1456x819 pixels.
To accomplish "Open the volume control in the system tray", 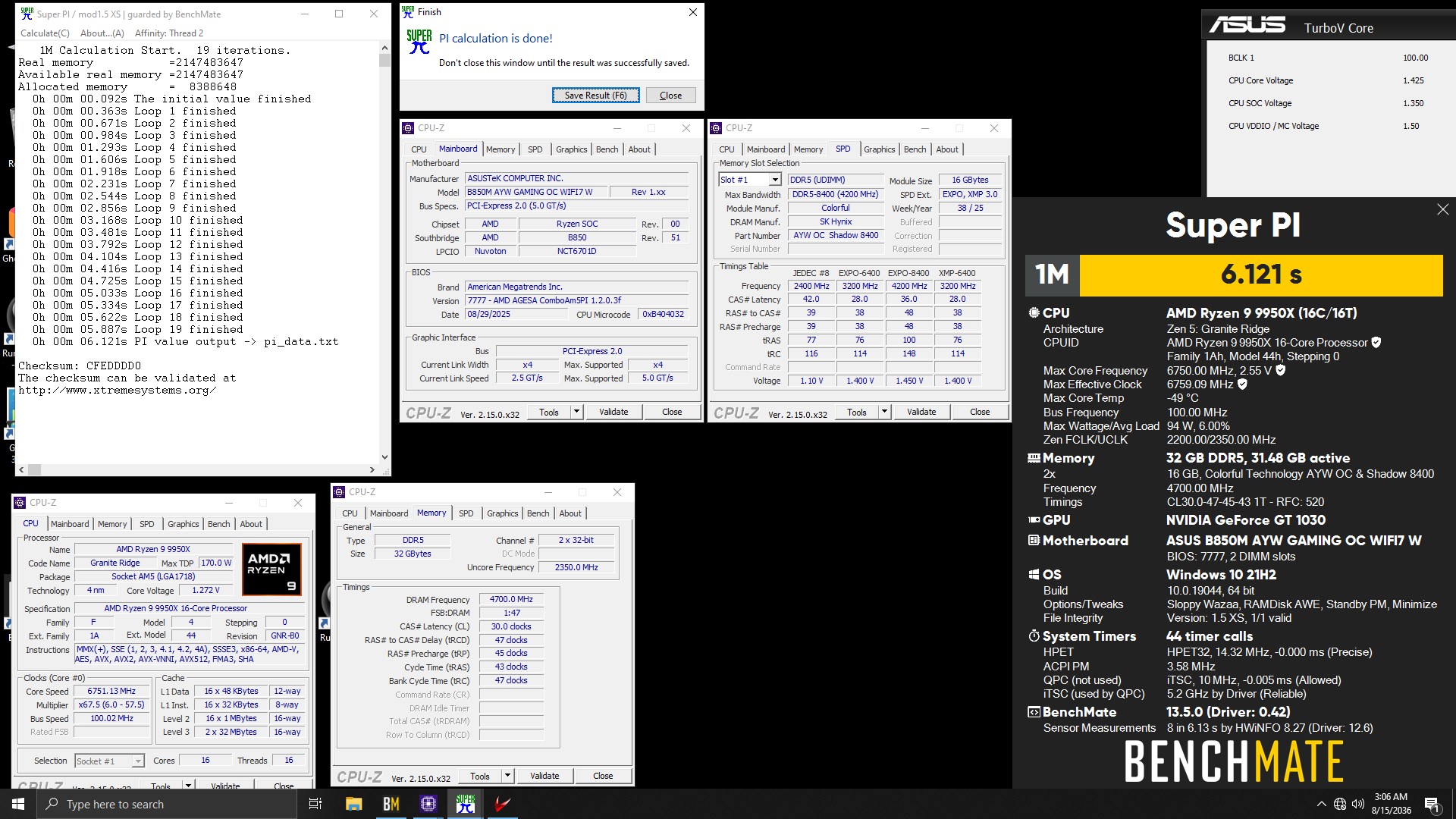I will tap(1357, 804).
